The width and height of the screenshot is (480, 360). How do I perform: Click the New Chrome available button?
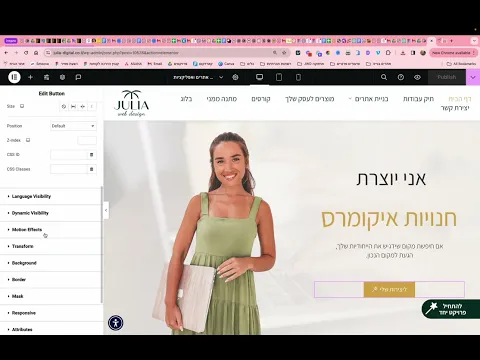(x=452, y=53)
